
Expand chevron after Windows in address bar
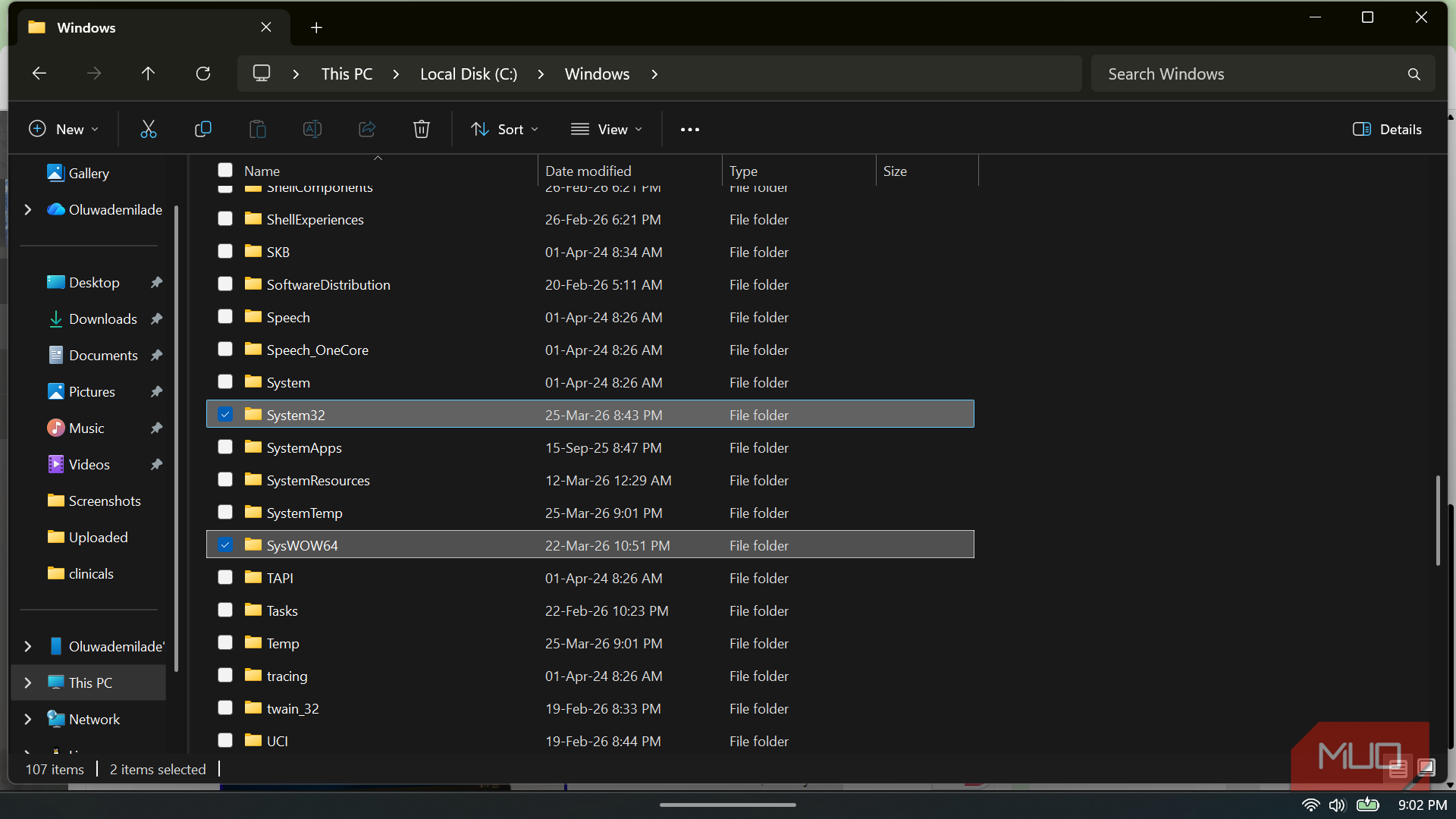(654, 74)
